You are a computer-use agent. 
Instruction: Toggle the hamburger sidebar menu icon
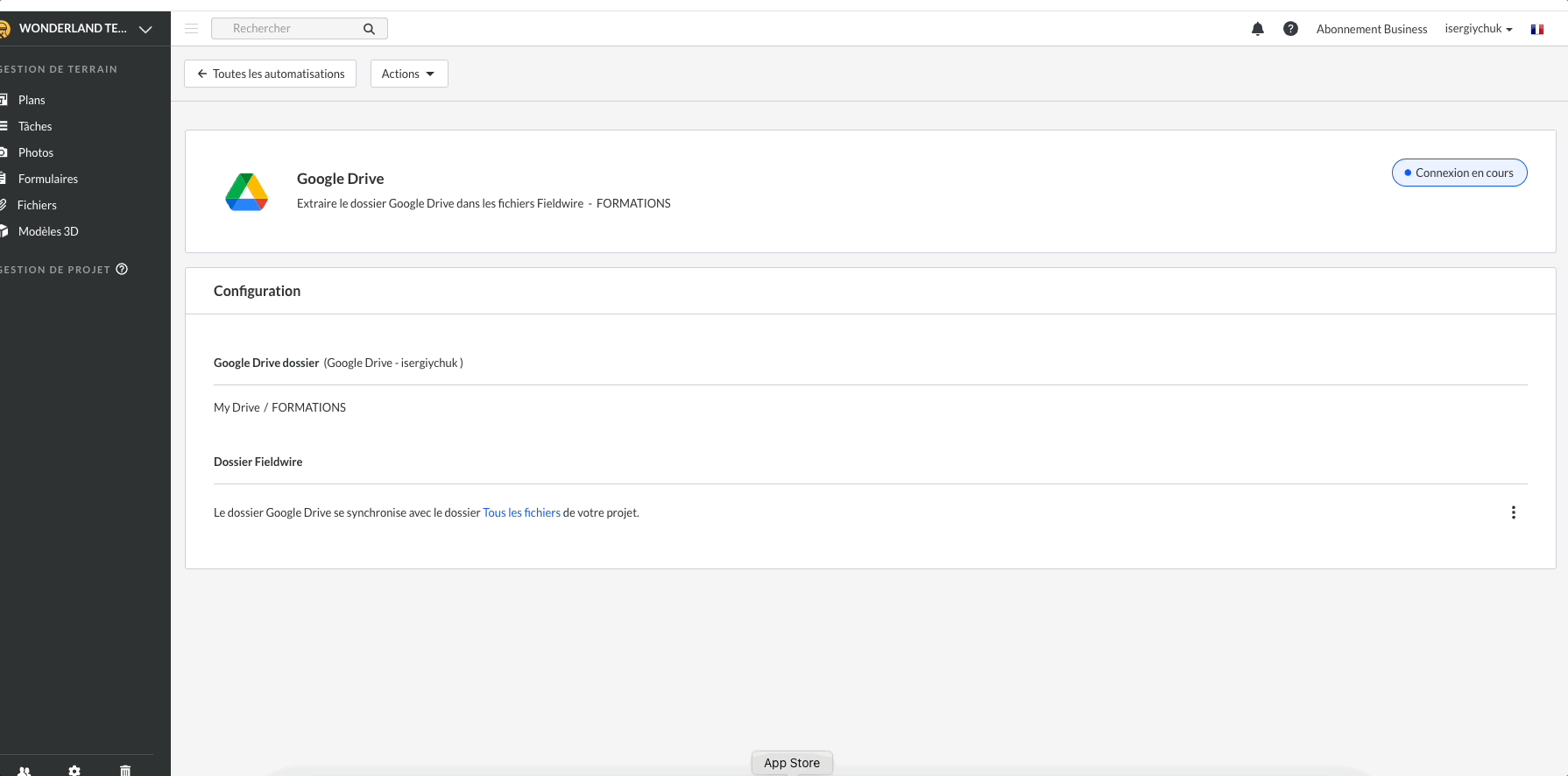click(x=191, y=29)
